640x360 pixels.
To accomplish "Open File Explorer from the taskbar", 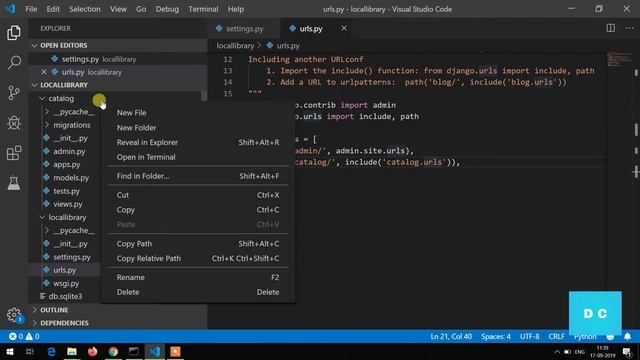I will point(72,351).
